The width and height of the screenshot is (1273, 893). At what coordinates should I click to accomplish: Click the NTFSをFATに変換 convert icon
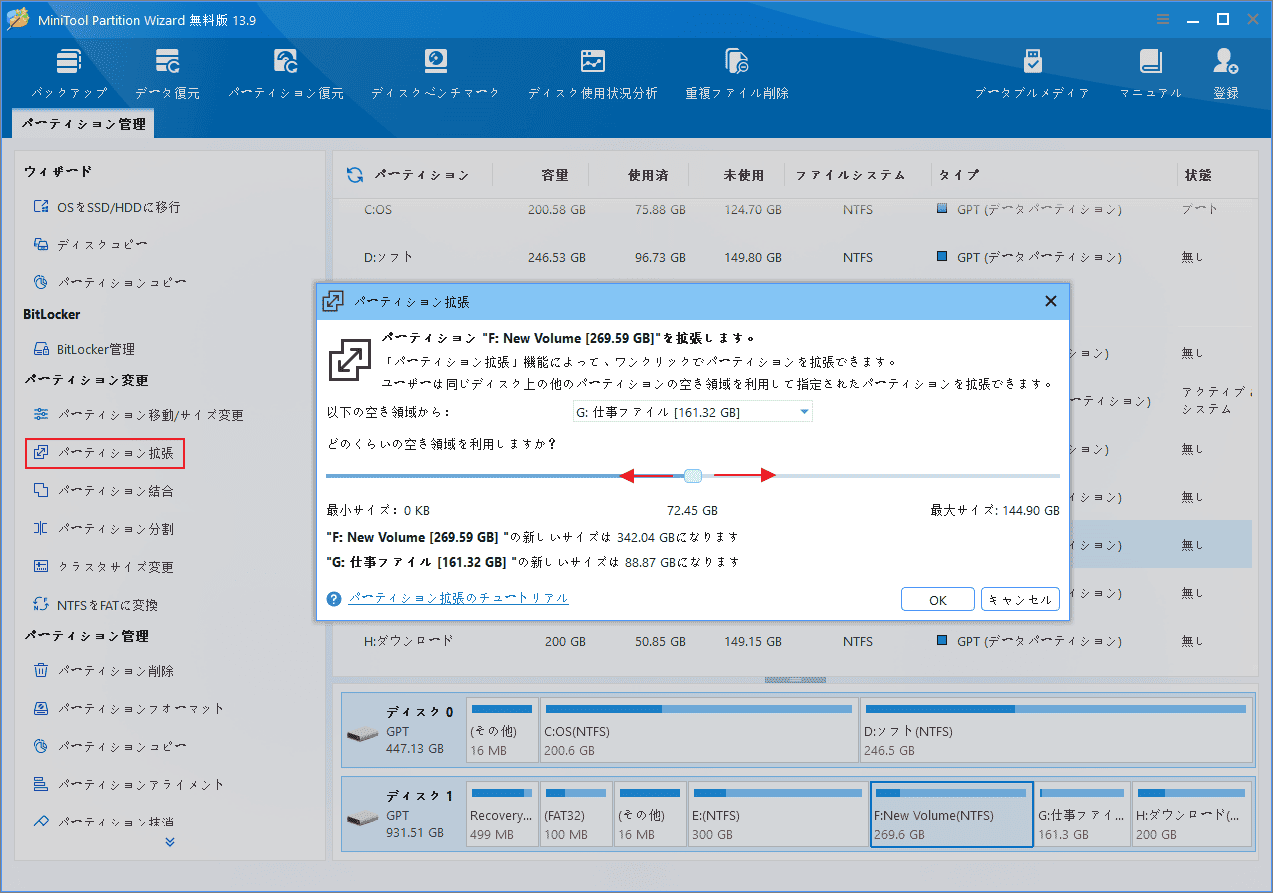[x=41, y=605]
